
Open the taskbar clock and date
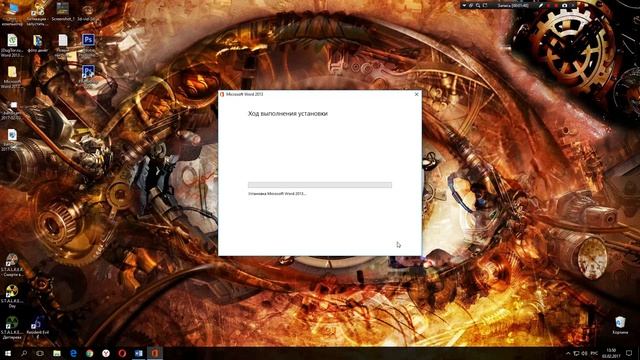(611, 353)
